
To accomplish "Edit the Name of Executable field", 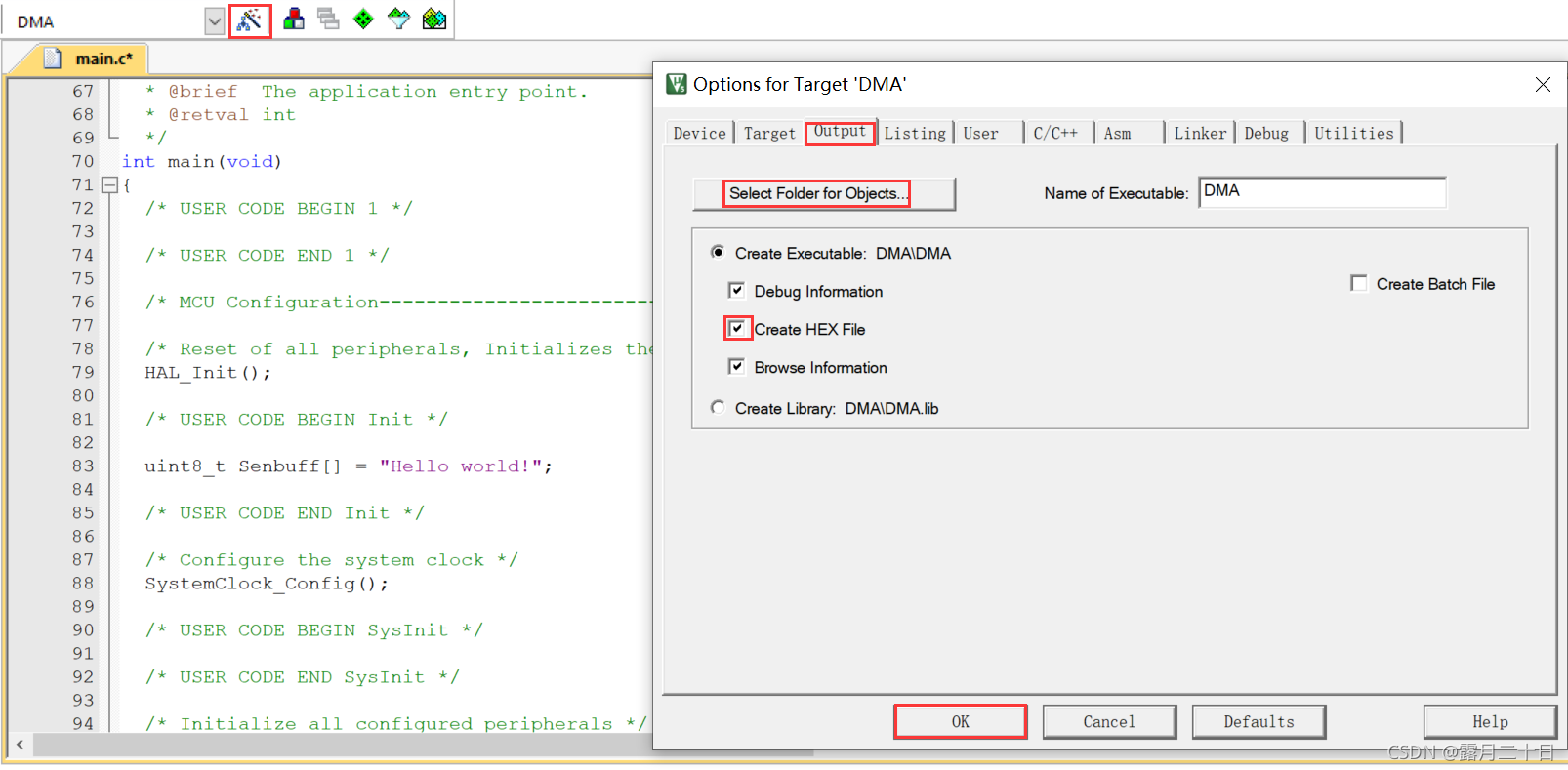I will 1322,192.
